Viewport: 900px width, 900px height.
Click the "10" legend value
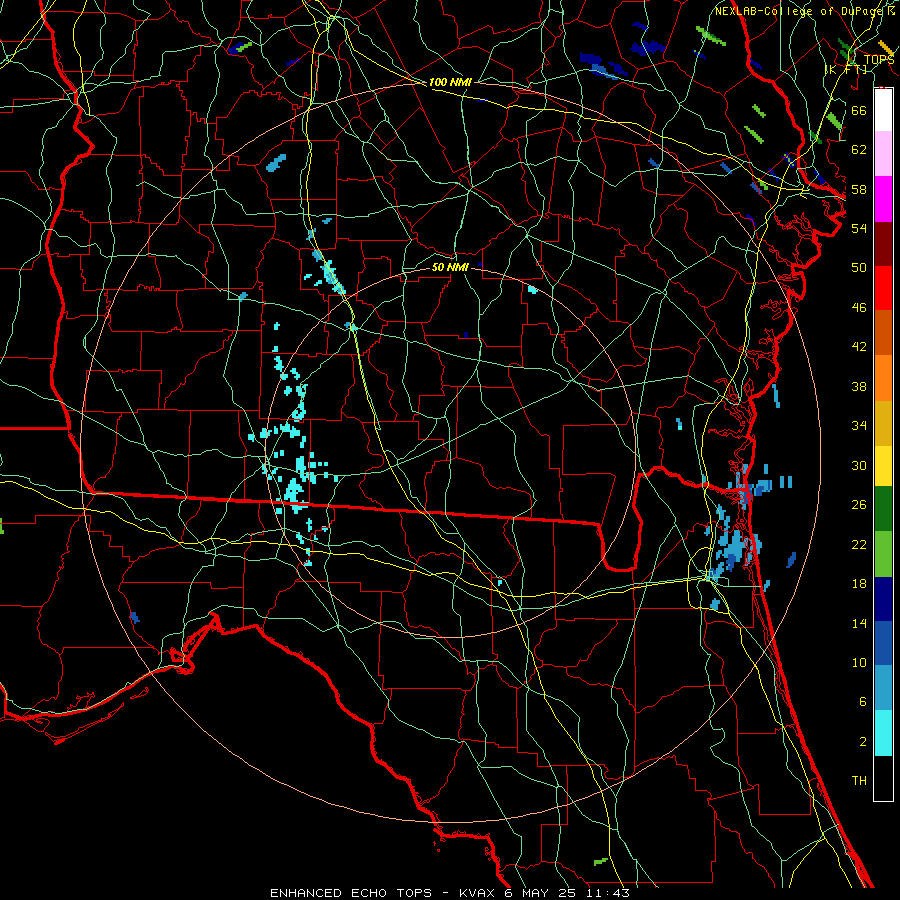859,663
